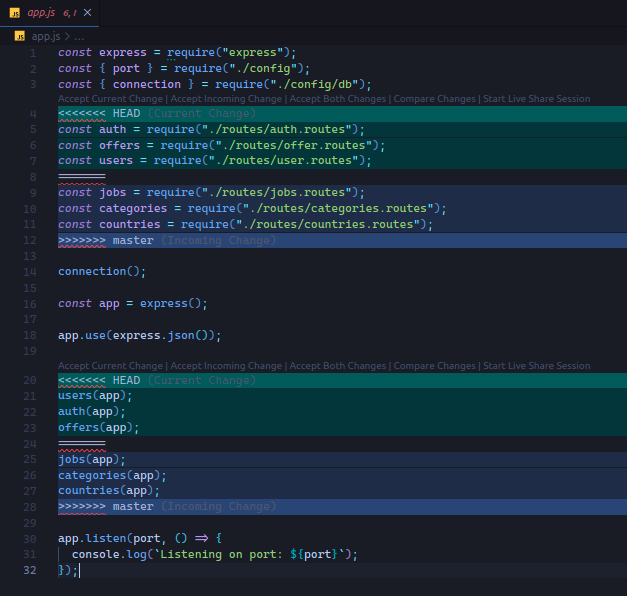Click line number 32 in gutter
The width and height of the screenshot is (627, 596).
pyautogui.click(x=30, y=570)
